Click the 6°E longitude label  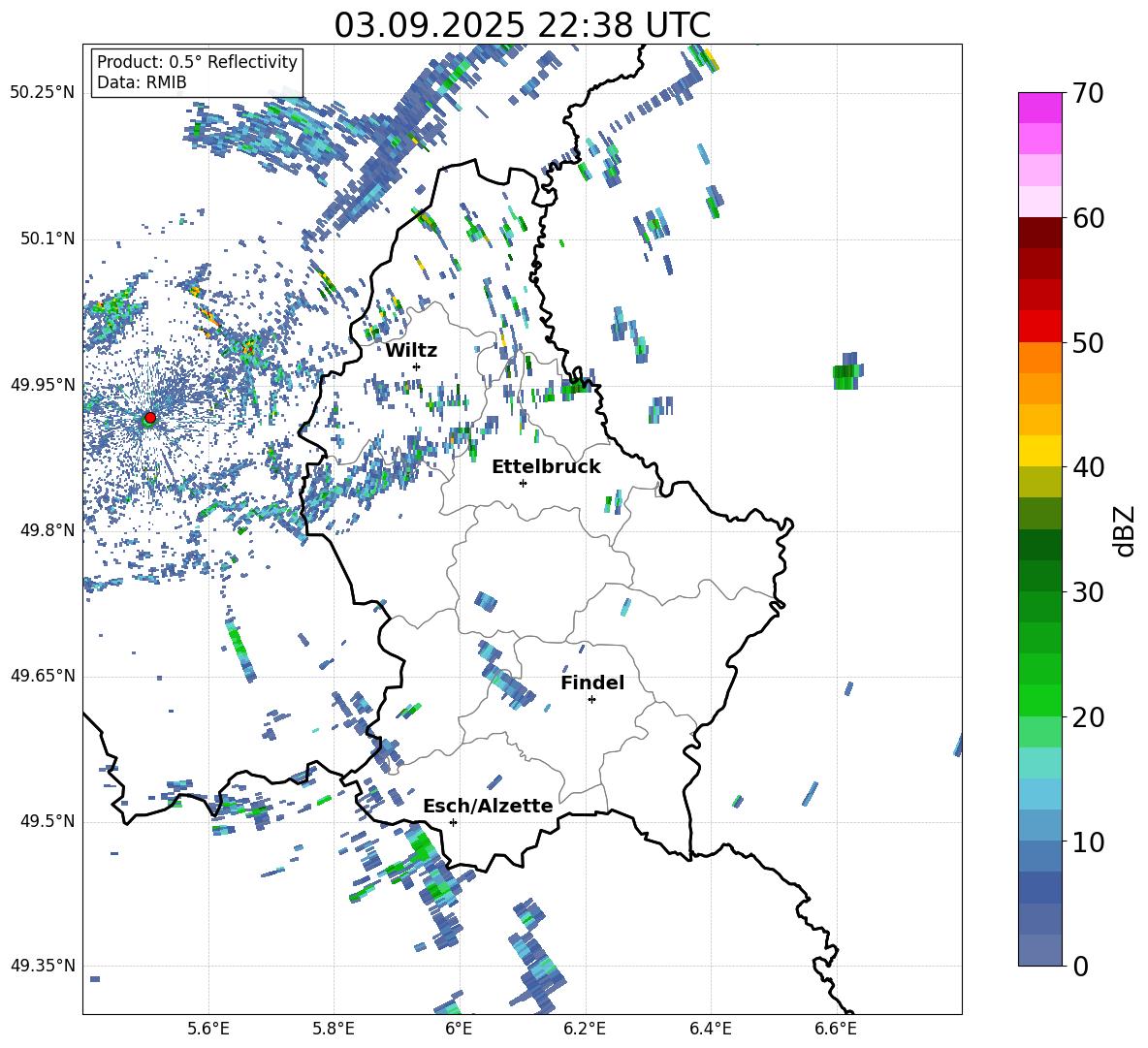(459, 1029)
